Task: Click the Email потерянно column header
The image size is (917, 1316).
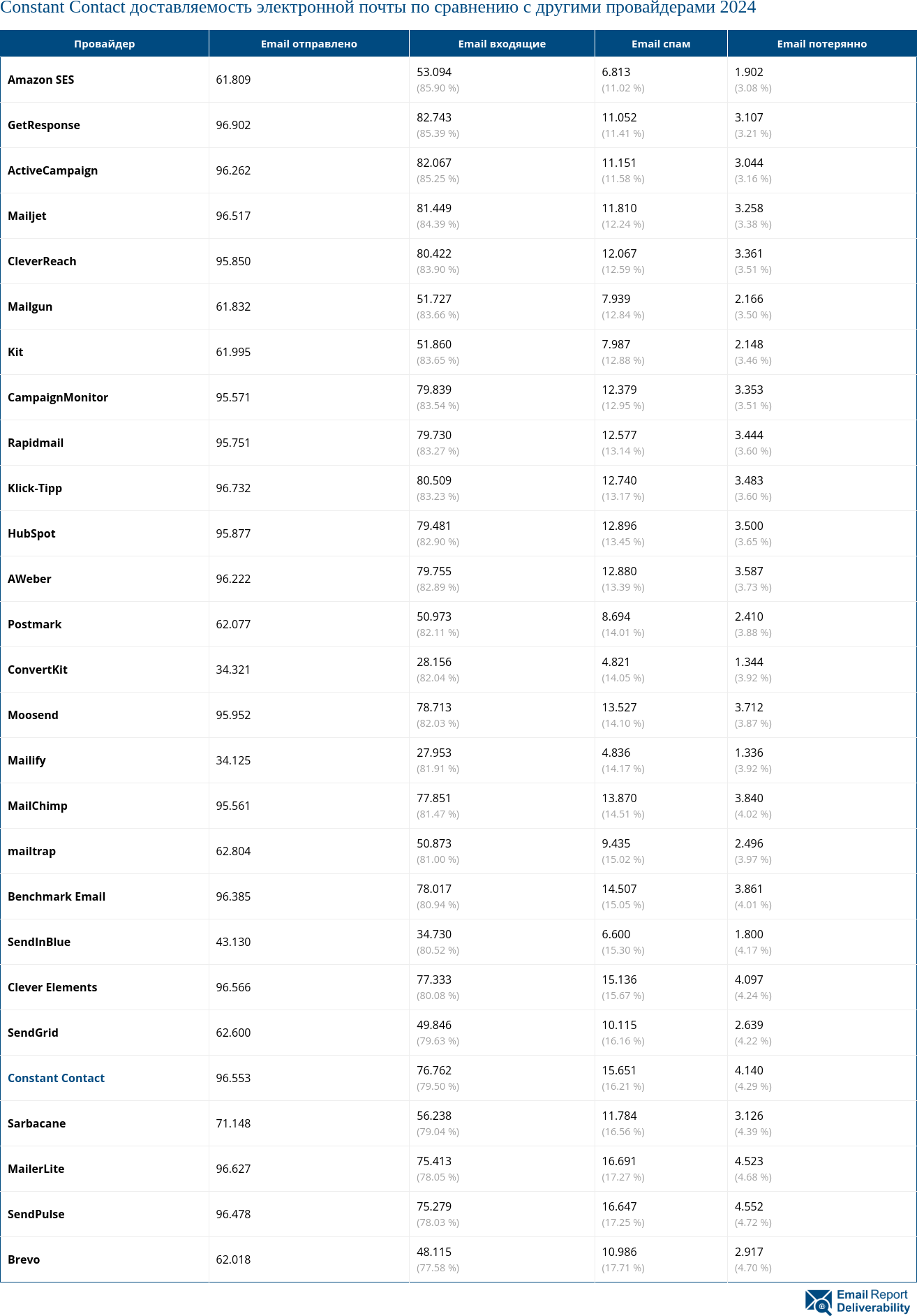Action: click(821, 44)
